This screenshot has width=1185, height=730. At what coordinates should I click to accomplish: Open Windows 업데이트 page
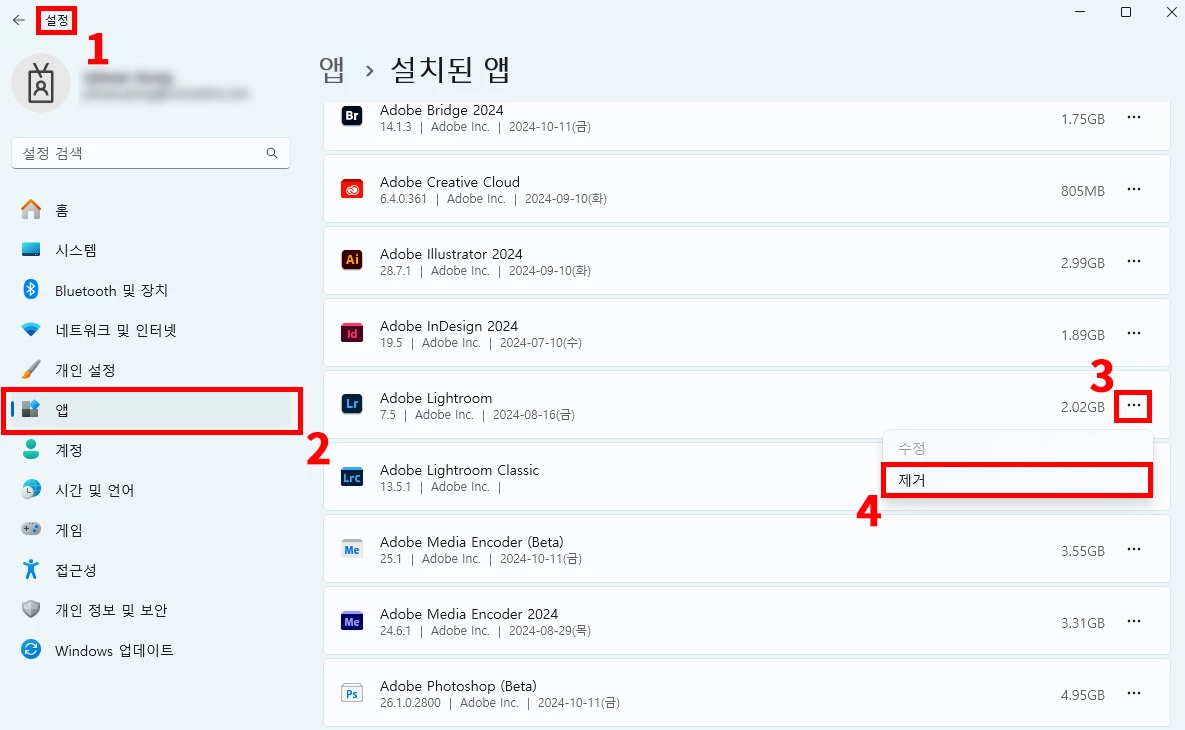point(151,651)
